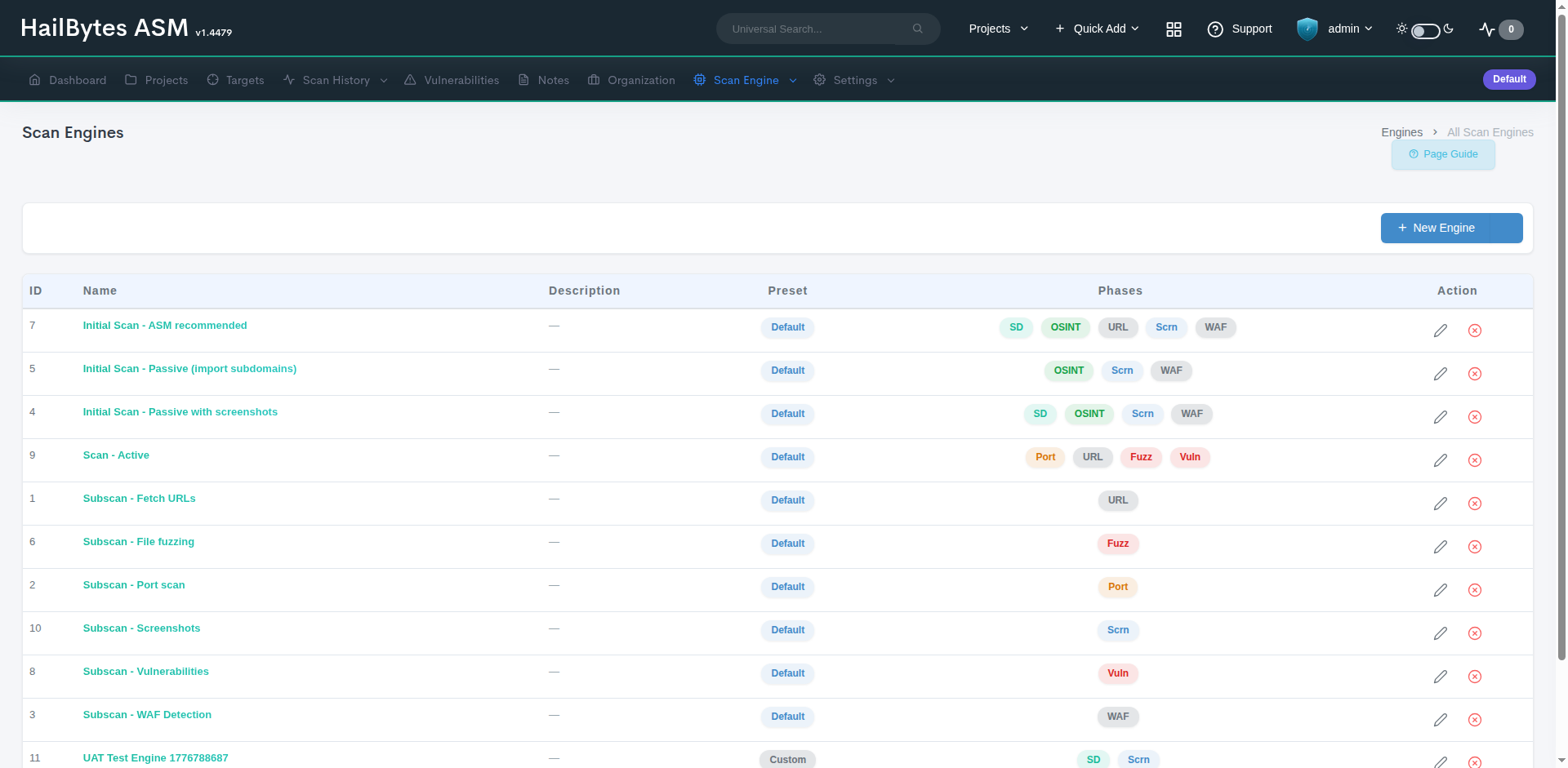
Task: Click the search magnifier icon
Action: tap(918, 29)
